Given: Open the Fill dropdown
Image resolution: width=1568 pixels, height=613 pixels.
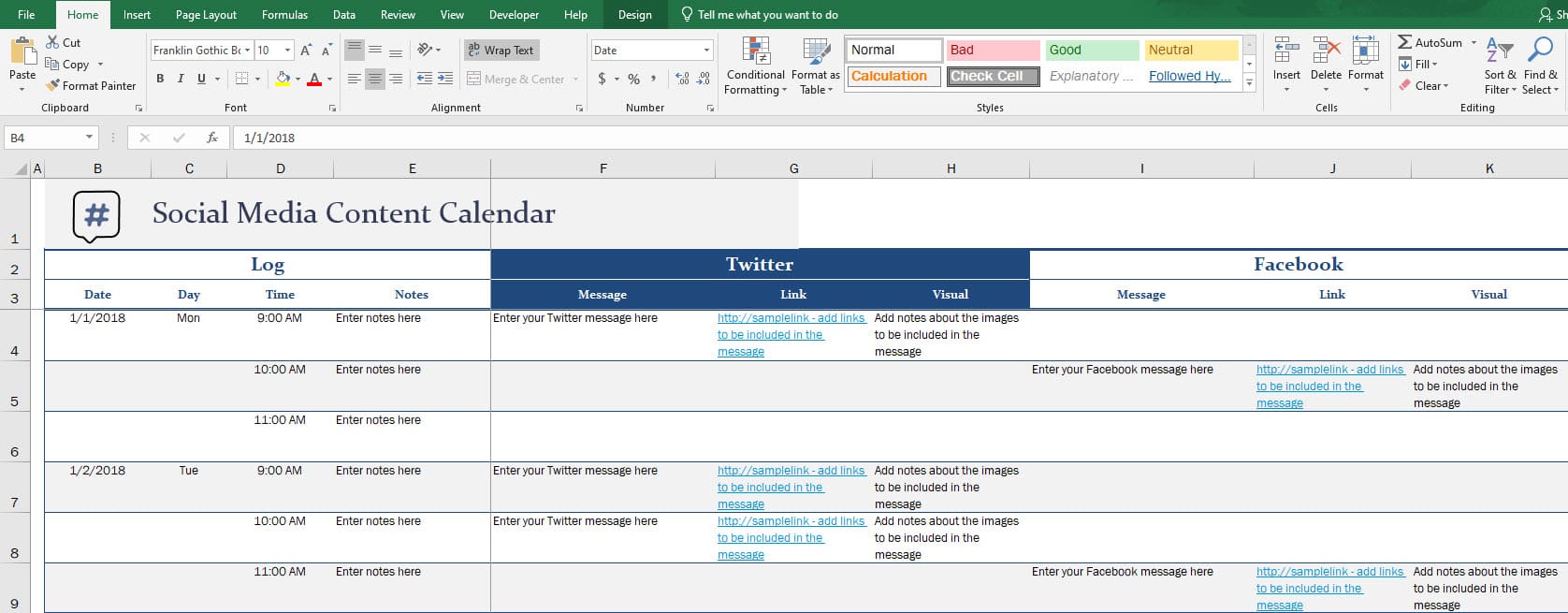Looking at the screenshot, I should tap(1418, 64).
